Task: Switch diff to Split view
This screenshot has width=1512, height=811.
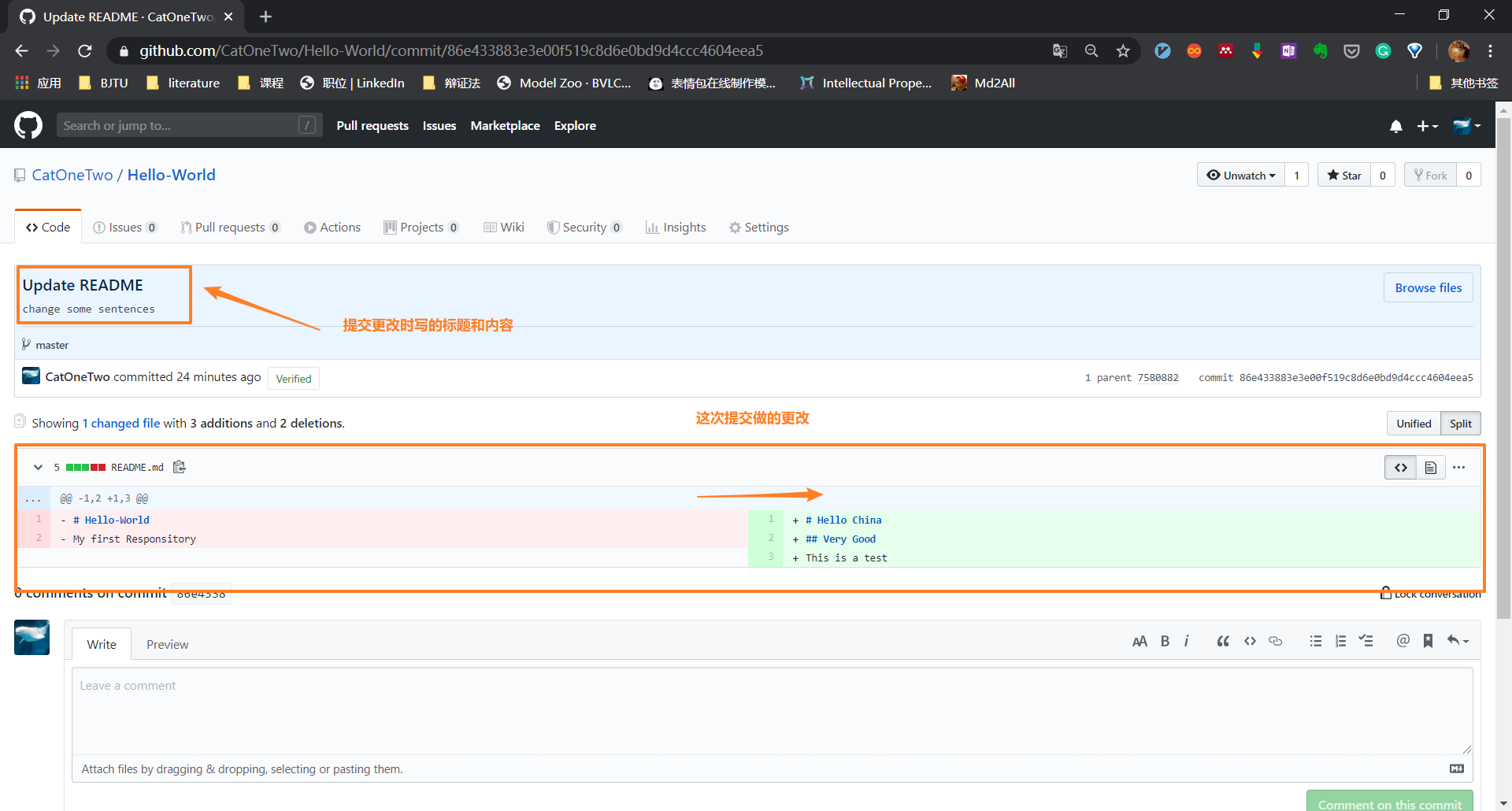Action: 1460,424
